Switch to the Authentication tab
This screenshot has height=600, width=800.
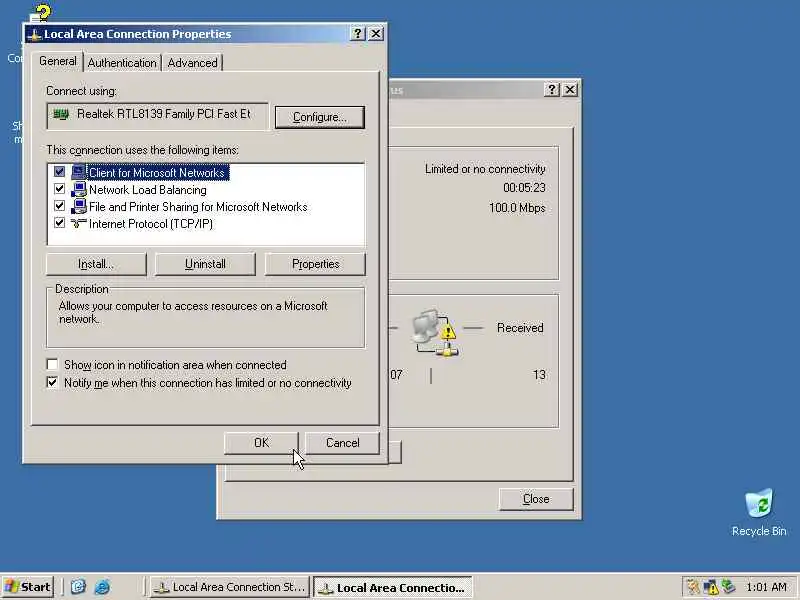point(122,63)
